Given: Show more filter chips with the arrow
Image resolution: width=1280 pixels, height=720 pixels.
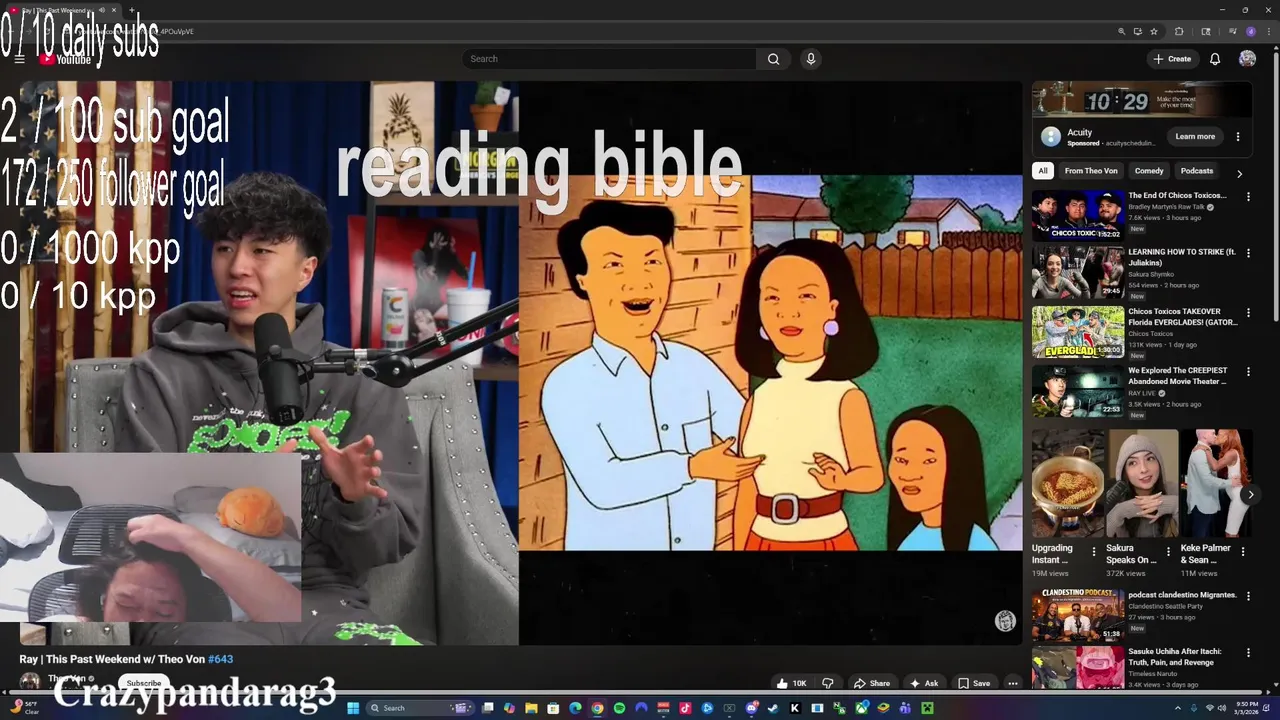Looking at the screenshot, I should (1239, 173).
